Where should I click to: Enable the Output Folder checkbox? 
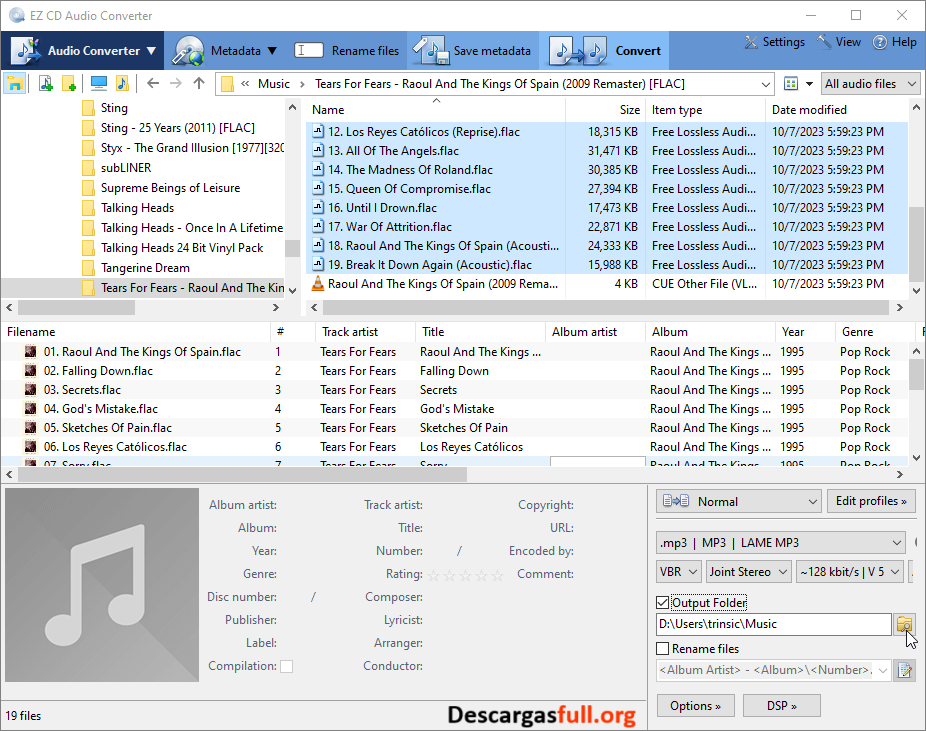pyautogui.click(x=663, y=602)
